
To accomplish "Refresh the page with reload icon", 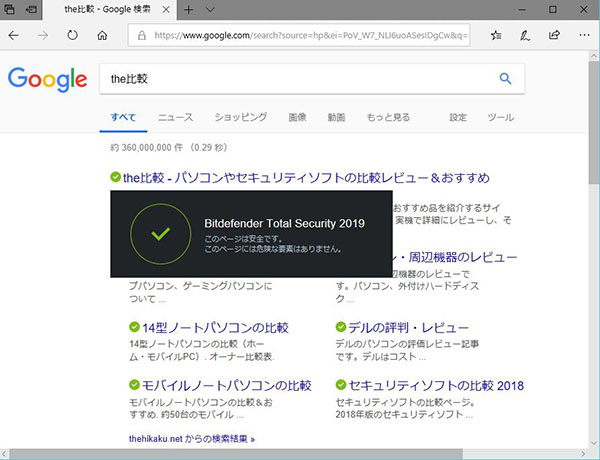I will 72,36.
